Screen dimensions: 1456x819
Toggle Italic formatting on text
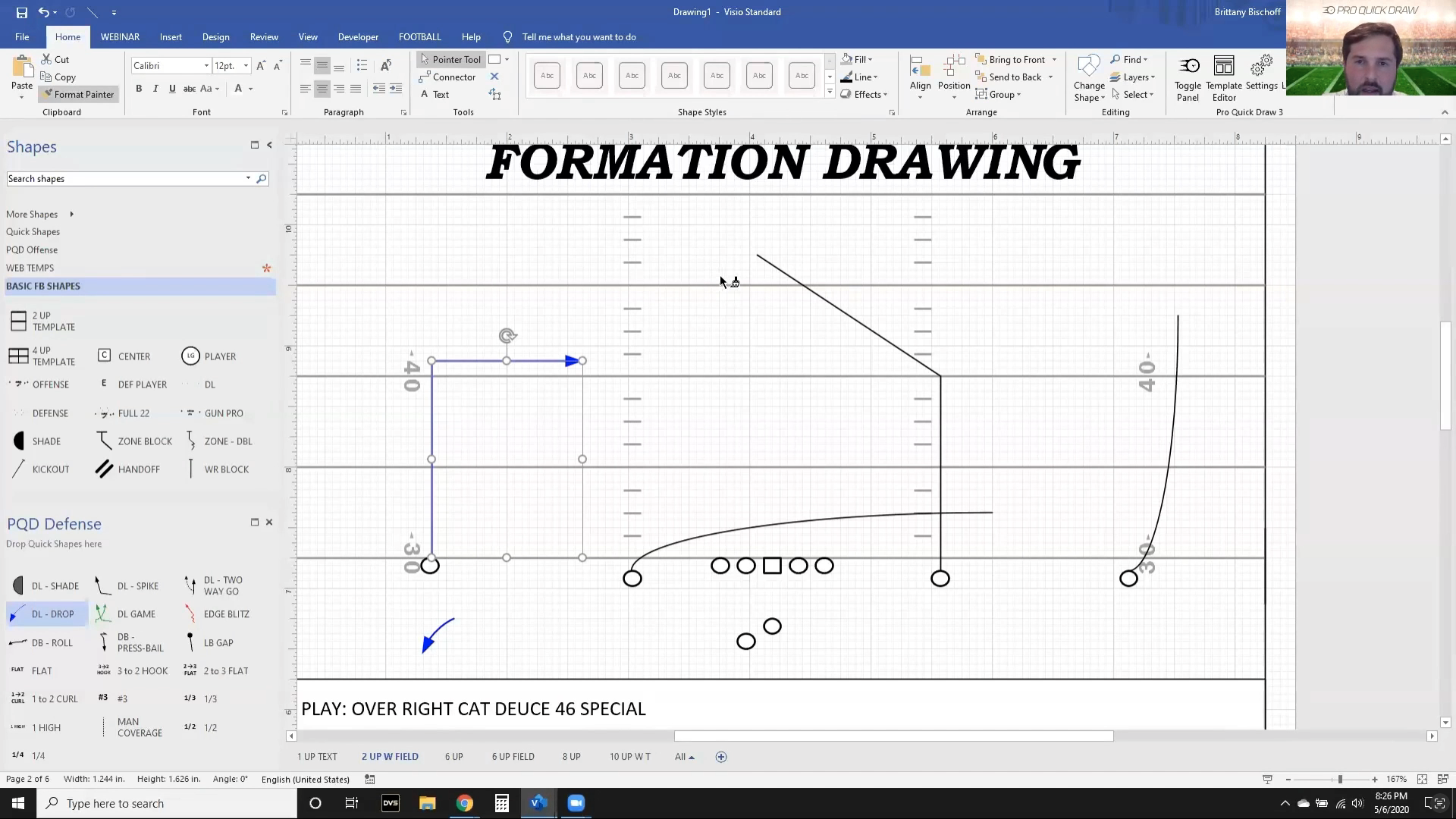pyautogui.click(x=155, y=89)
